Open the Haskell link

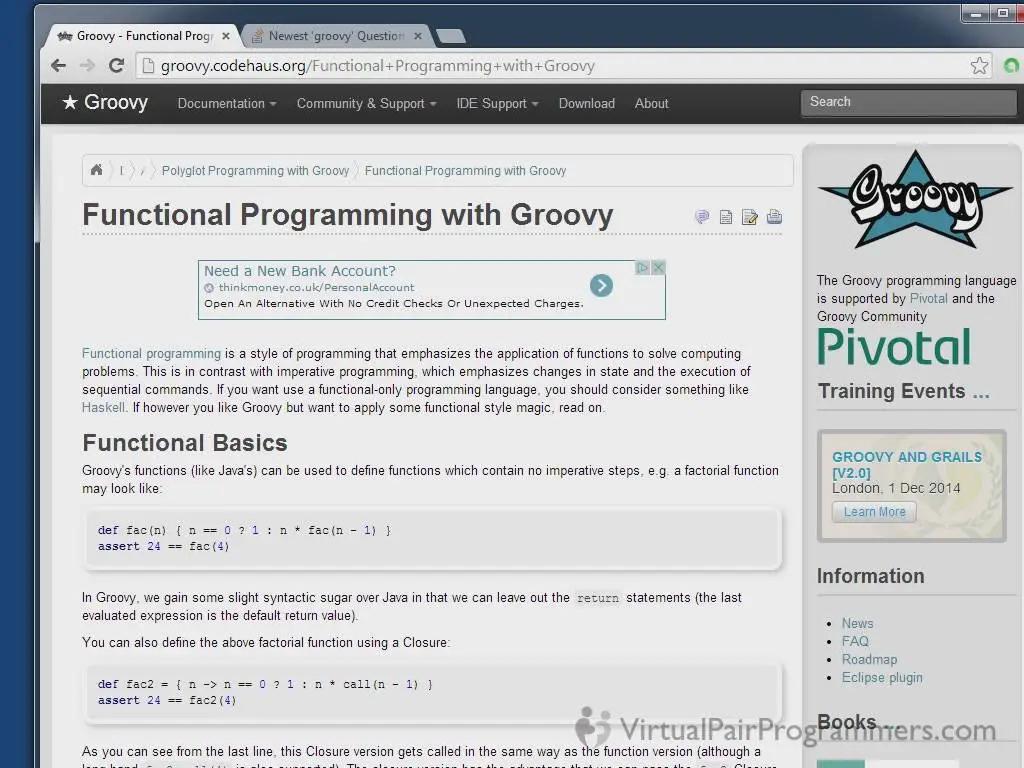(x=103, y=408)
